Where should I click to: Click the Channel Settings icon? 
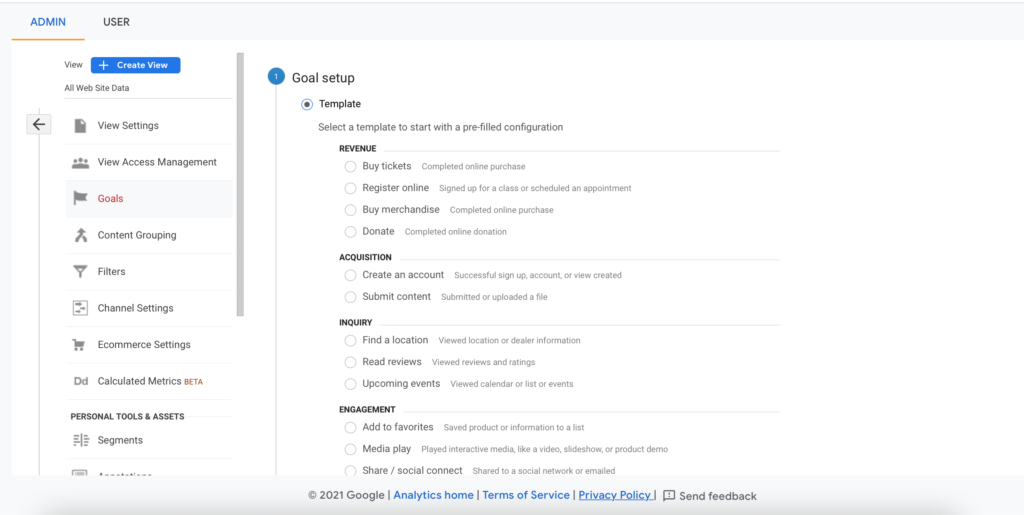(x=81, y=308)
